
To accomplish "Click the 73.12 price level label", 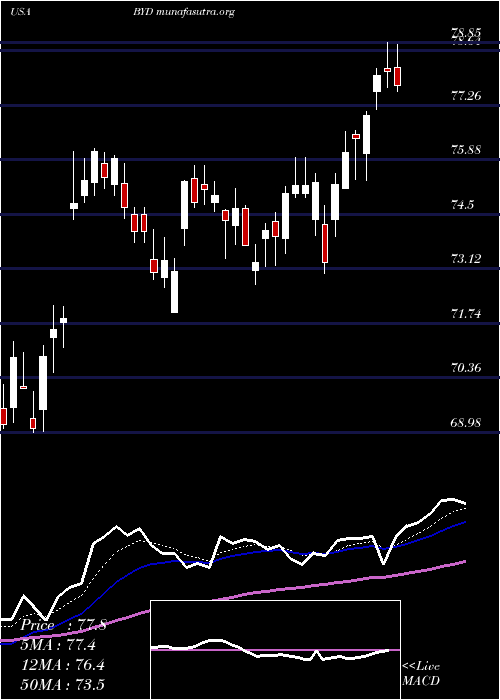I will [466, 258].
